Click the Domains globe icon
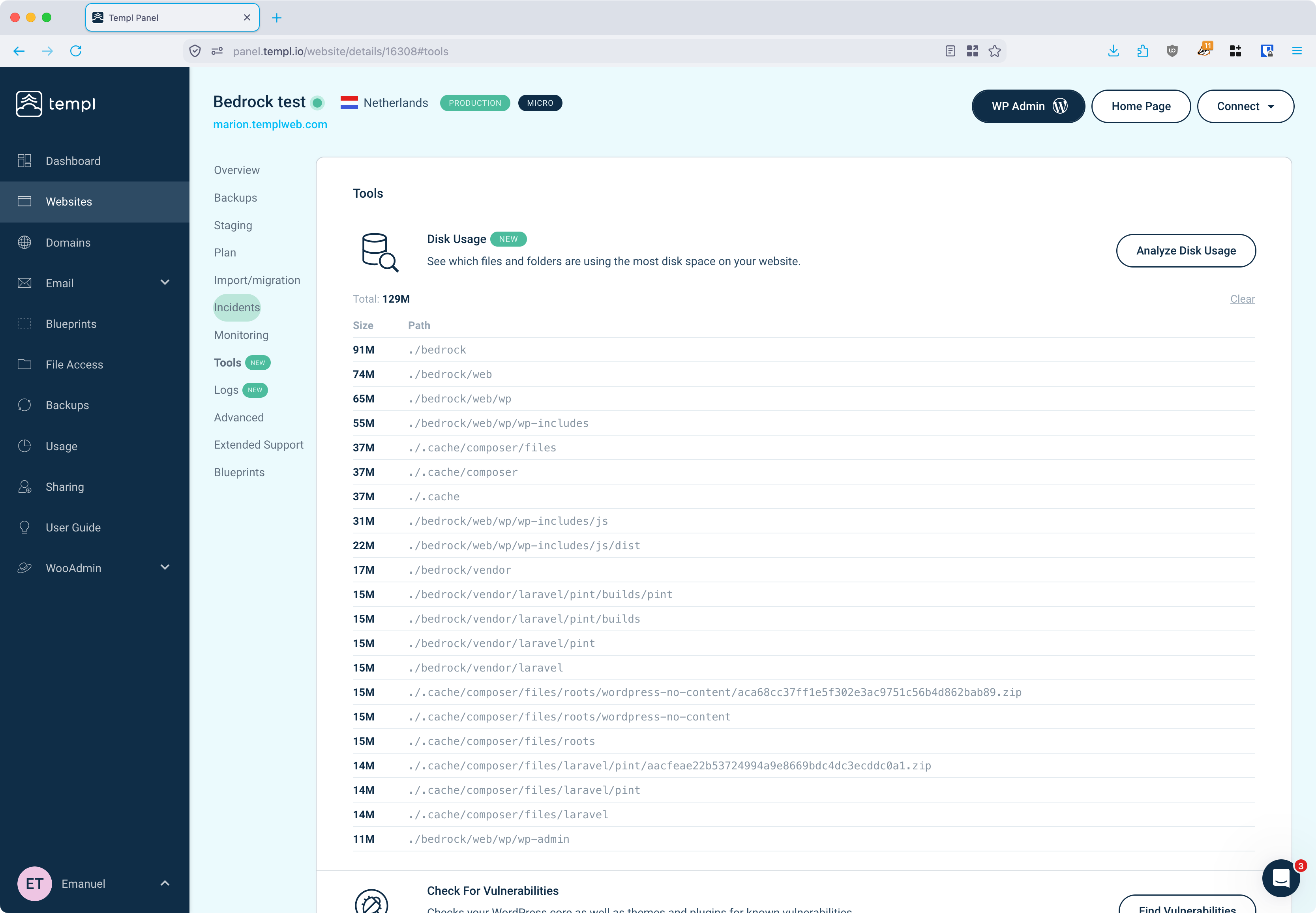The height and width of the screenshot is (913, 1316). [24, 242]
